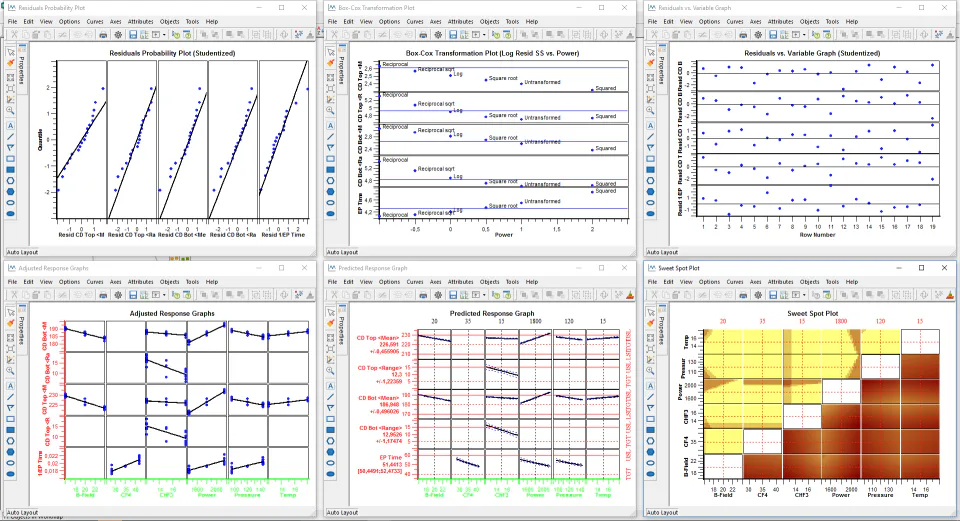
Task: Open Attributes menu in Adjusted Response Graphs
Action: tap(141, 282)
